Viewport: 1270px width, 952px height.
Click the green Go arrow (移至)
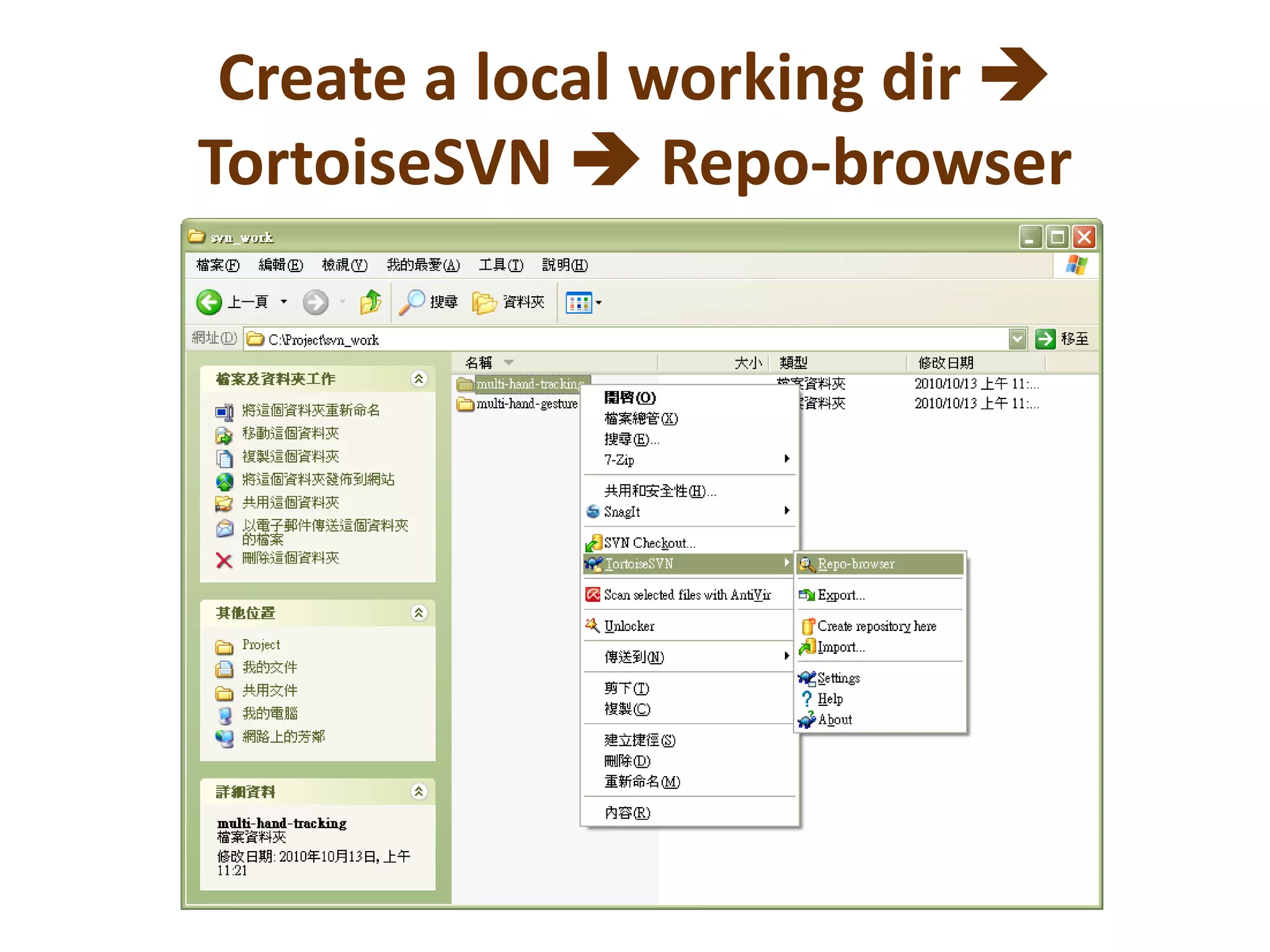click(x=1045, y=339)
